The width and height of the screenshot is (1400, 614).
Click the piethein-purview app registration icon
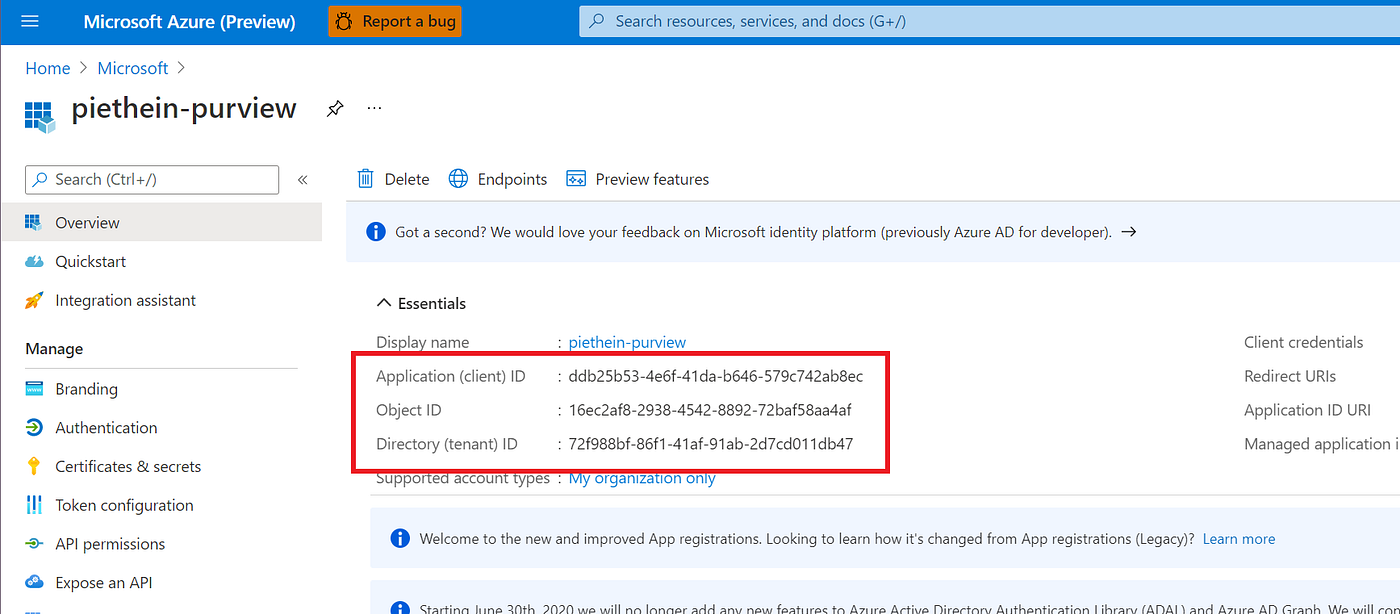tap(39, 115)
